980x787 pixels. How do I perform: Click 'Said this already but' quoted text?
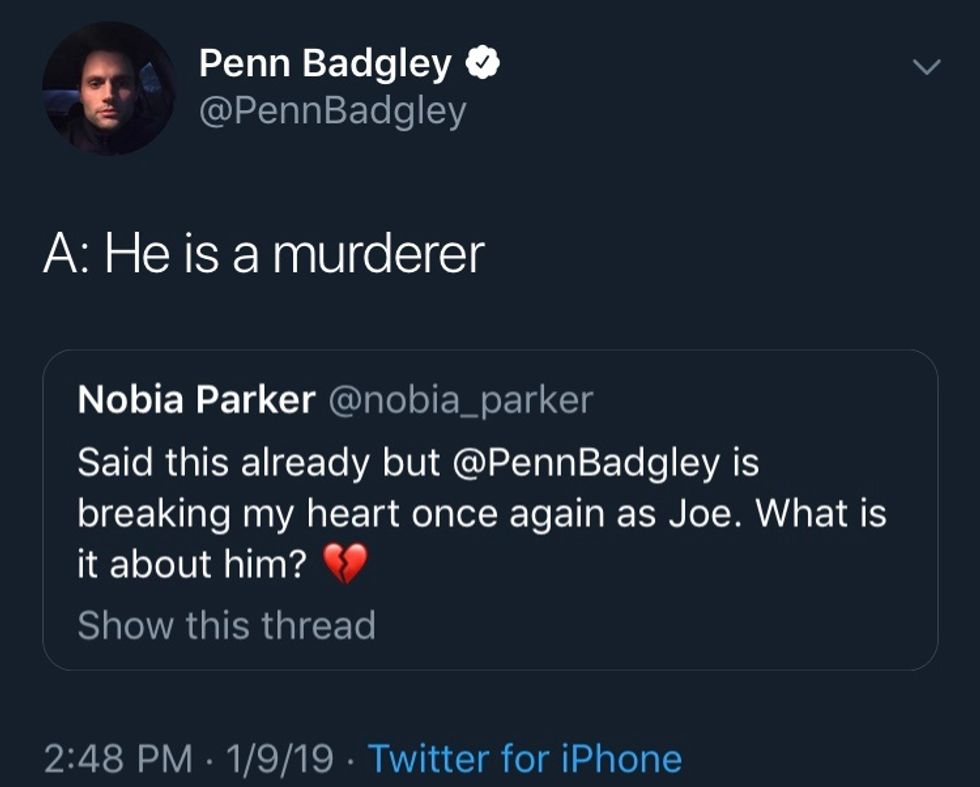[260, 463]
